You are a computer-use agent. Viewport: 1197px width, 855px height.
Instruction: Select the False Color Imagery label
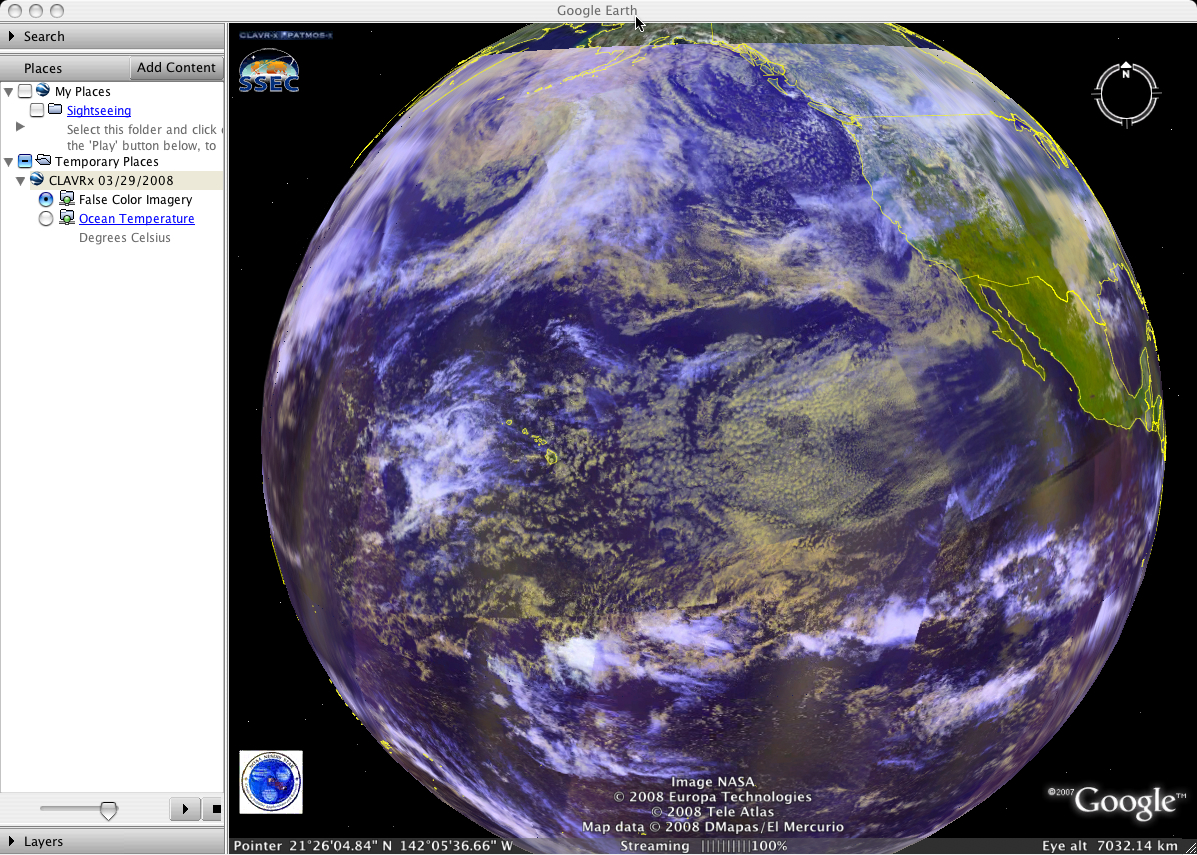(x=135, y=199)
